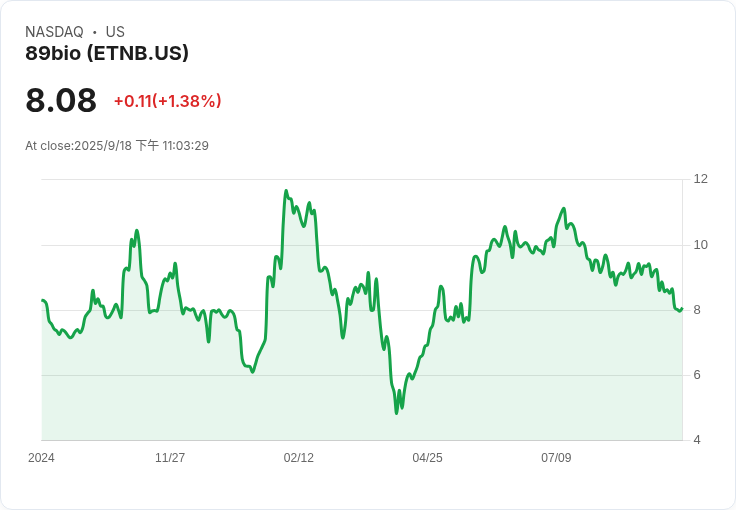This screenshot has height=510, width=736.
Task: Click the final point of the price line
Action: [x=682, y=309]
